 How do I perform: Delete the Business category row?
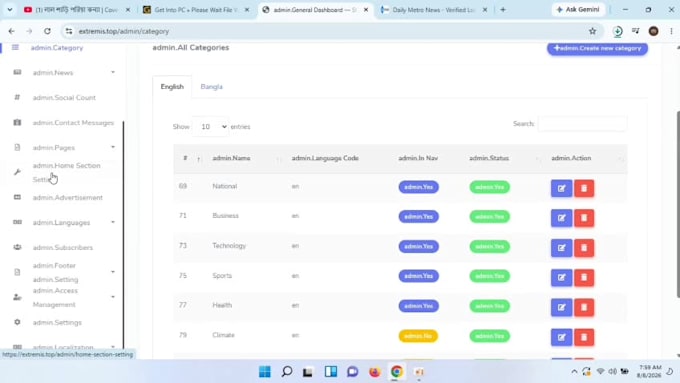pyautogui.click(x=584, y=218)
